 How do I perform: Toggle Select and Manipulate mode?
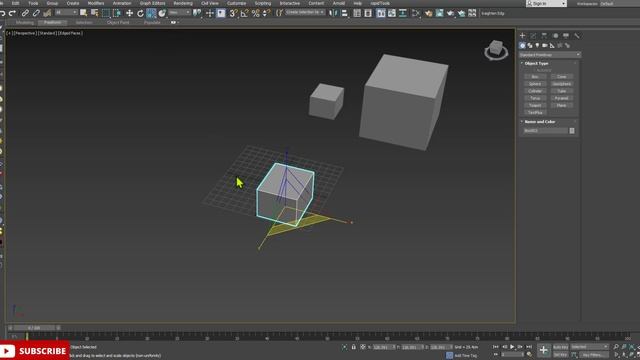pos(210,13)
